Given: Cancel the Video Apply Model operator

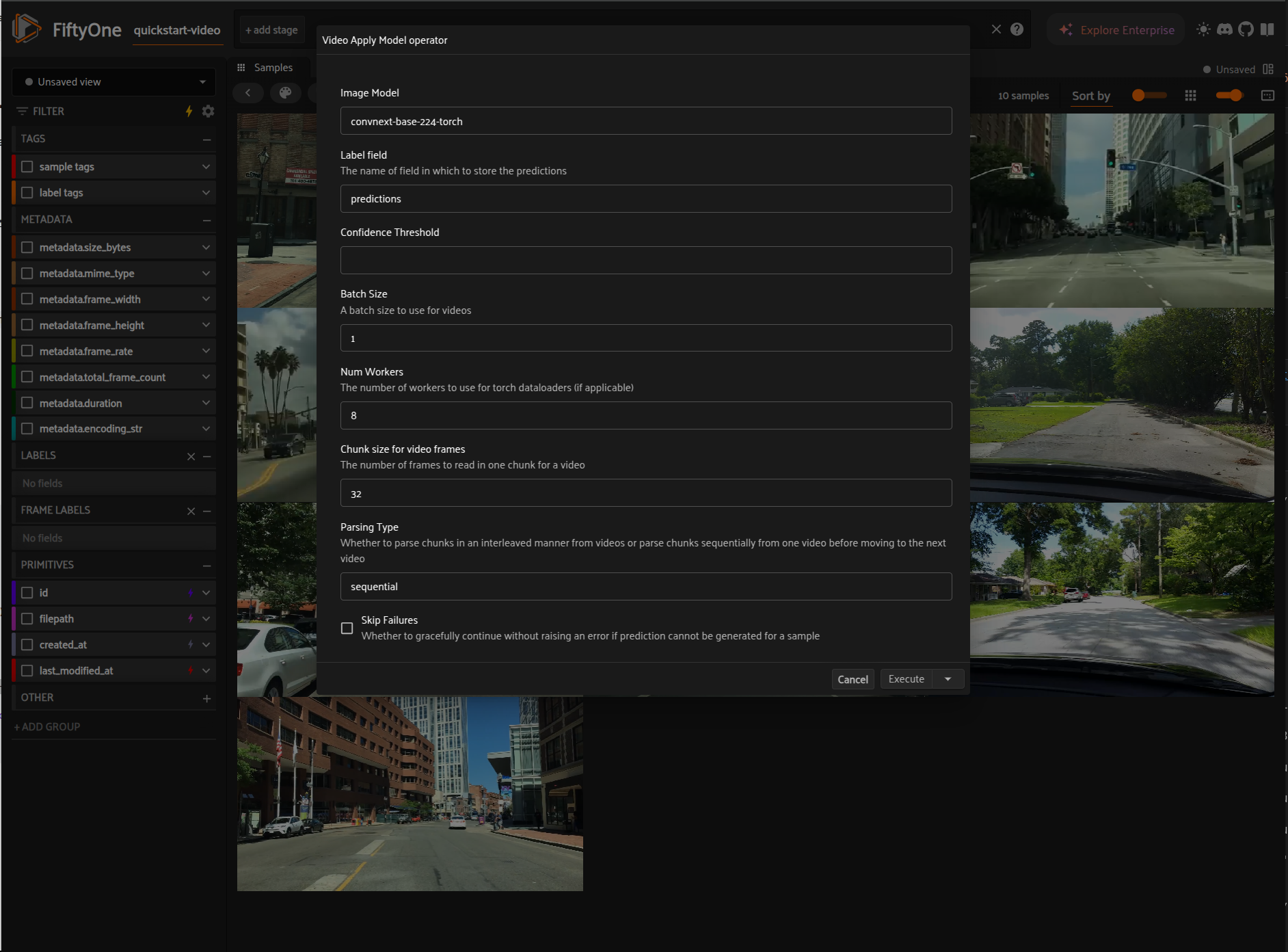Looking at the screenshot, I should 853,679.
